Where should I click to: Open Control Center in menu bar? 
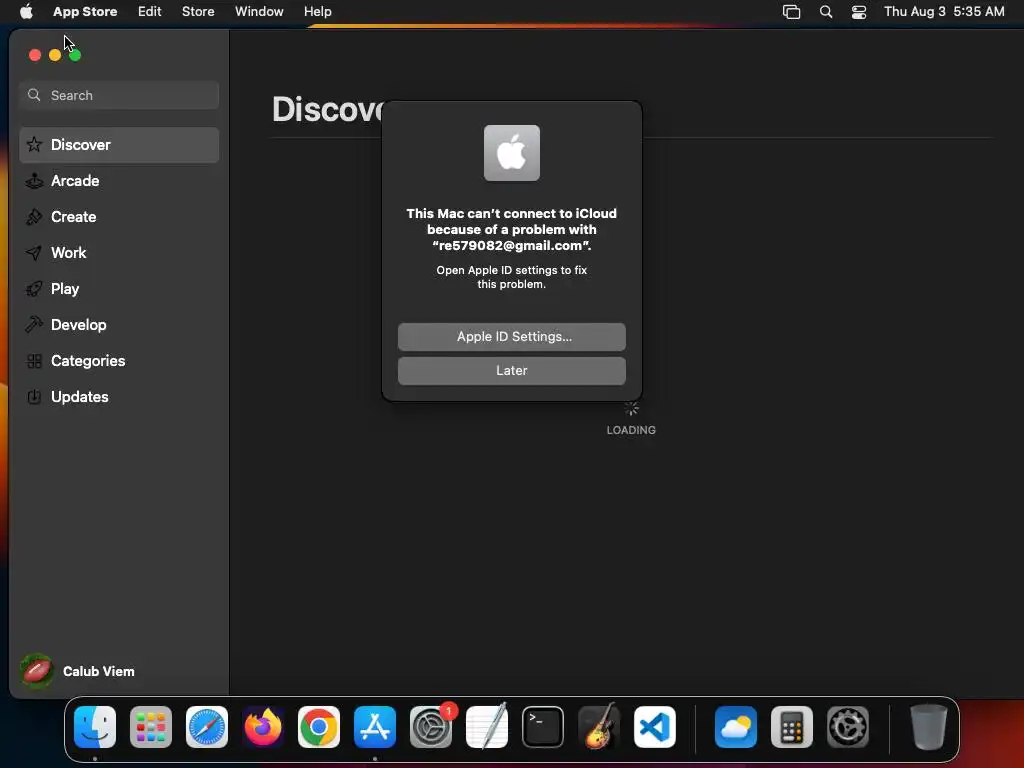pyautogui.click(x=859, y=12)
